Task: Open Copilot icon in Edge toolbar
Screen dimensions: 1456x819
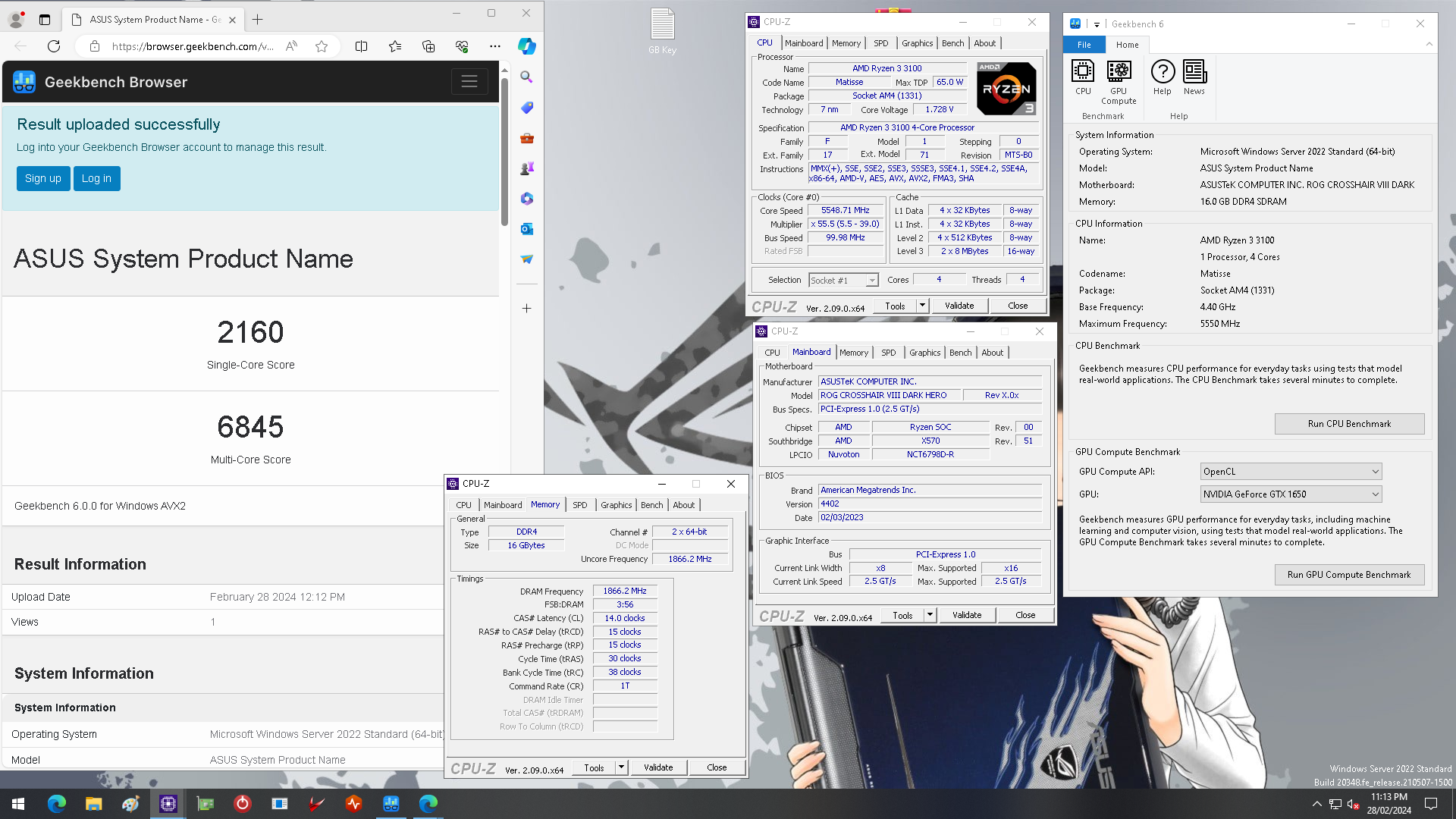Action: click(x=527, y=46)
